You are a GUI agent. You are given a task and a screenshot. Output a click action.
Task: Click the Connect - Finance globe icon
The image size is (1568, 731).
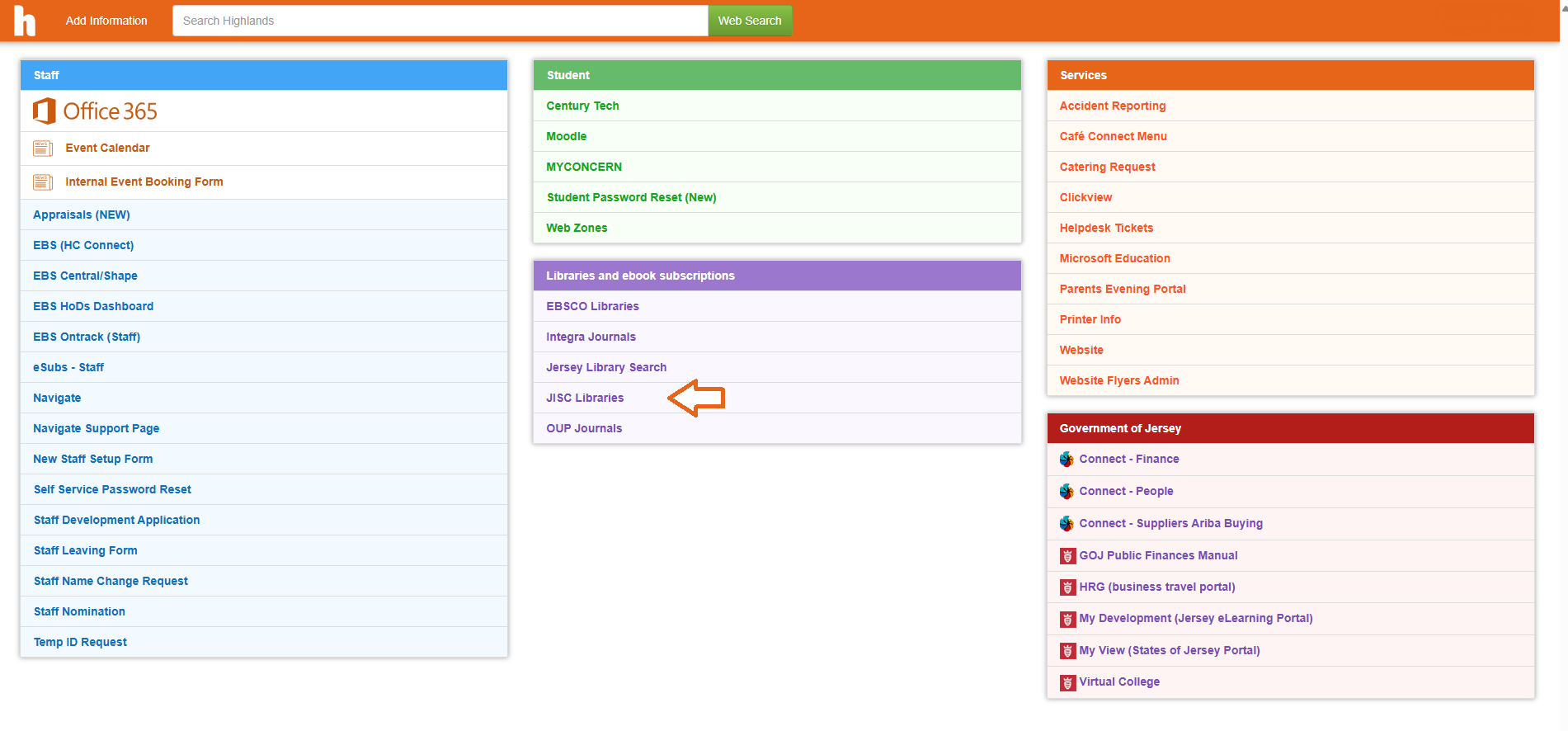pos(1067,460)
